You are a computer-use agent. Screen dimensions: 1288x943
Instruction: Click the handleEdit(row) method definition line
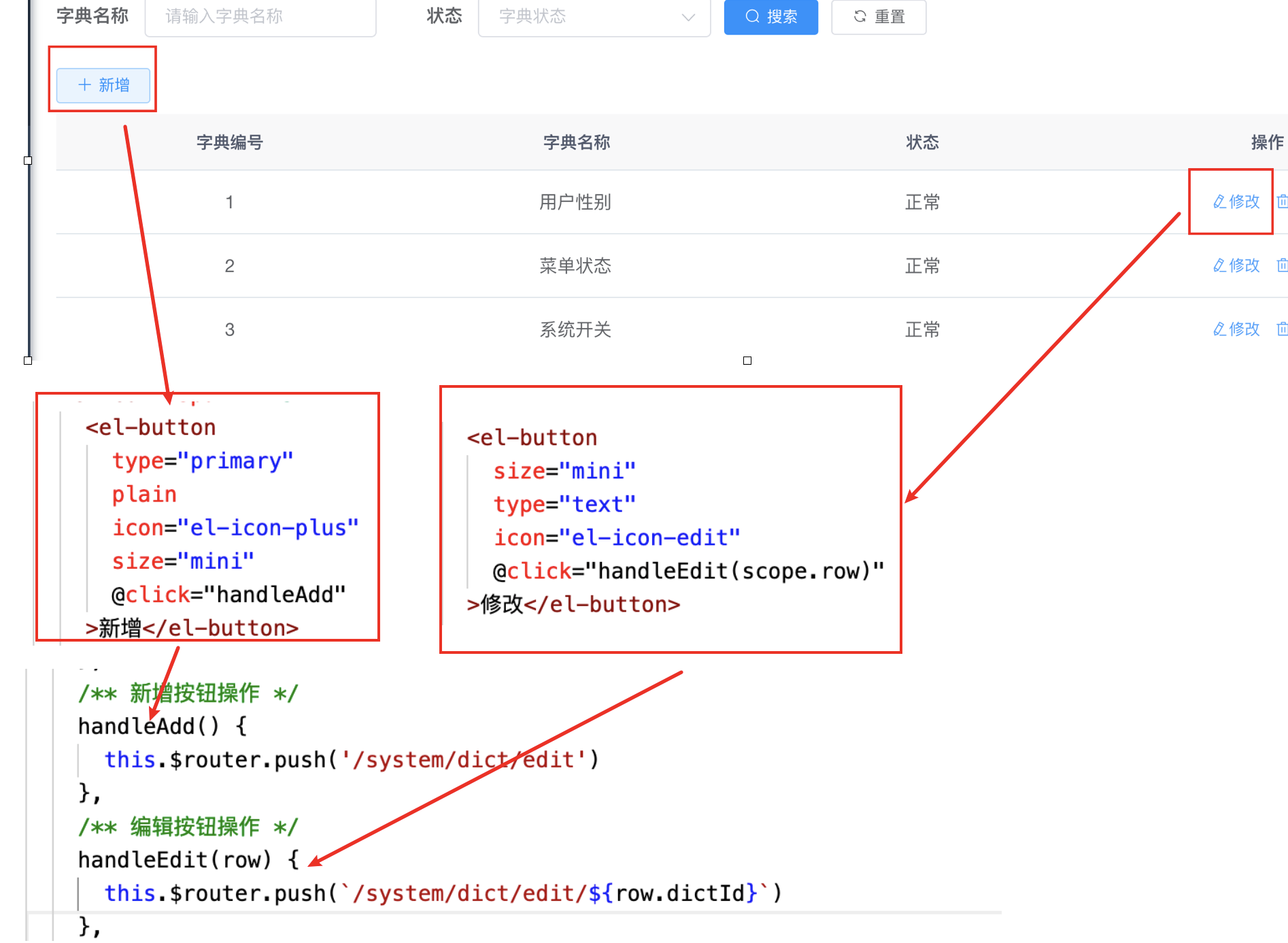(x=188, y=860)
